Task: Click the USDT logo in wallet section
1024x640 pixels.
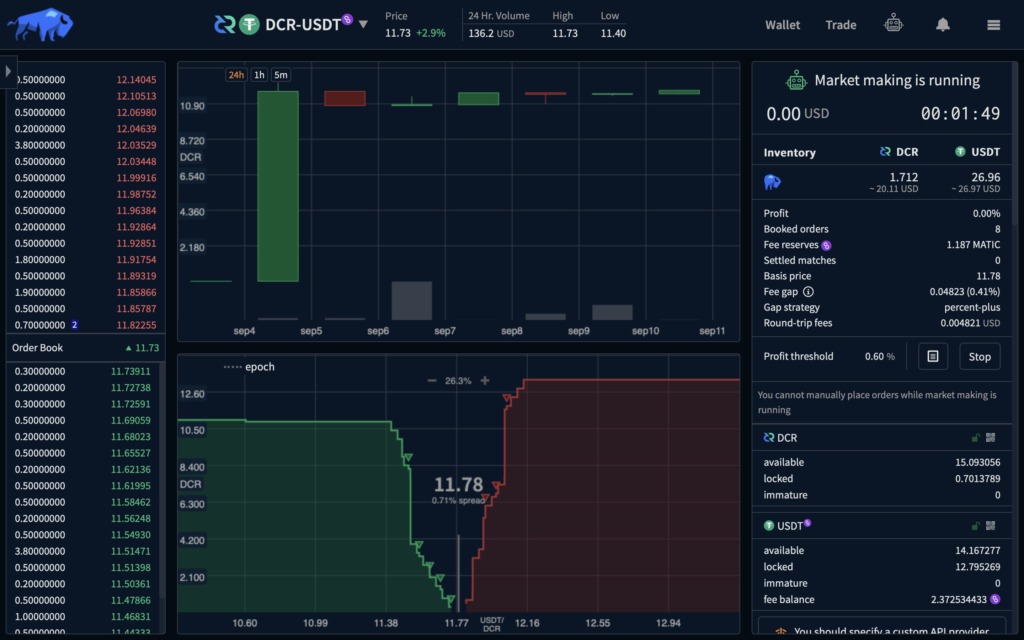Action: pos(769,526)
